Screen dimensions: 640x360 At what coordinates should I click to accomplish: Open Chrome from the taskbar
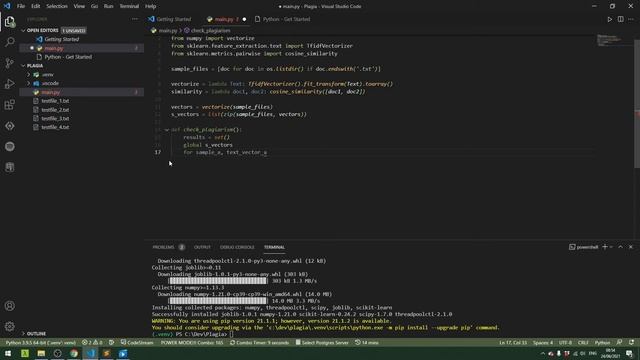click(x=74, y=353)
